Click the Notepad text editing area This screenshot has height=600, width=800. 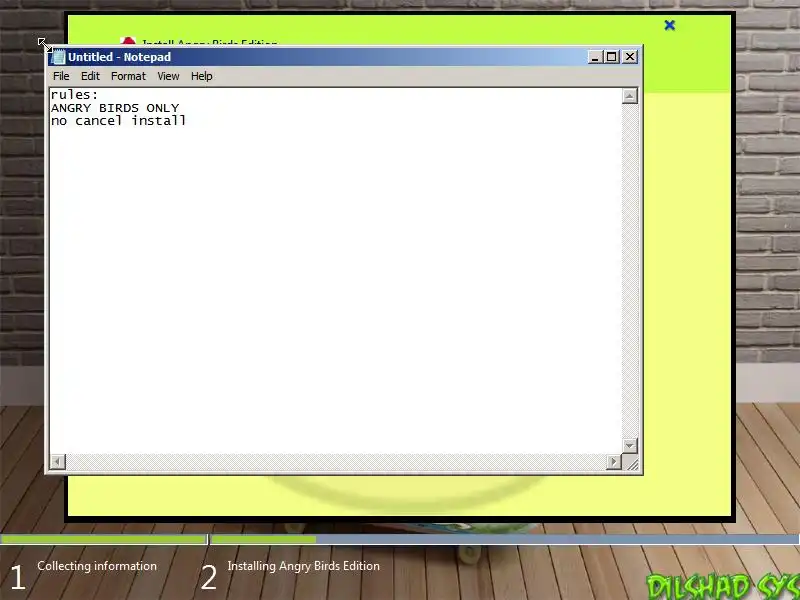click(x=336, y=270)
